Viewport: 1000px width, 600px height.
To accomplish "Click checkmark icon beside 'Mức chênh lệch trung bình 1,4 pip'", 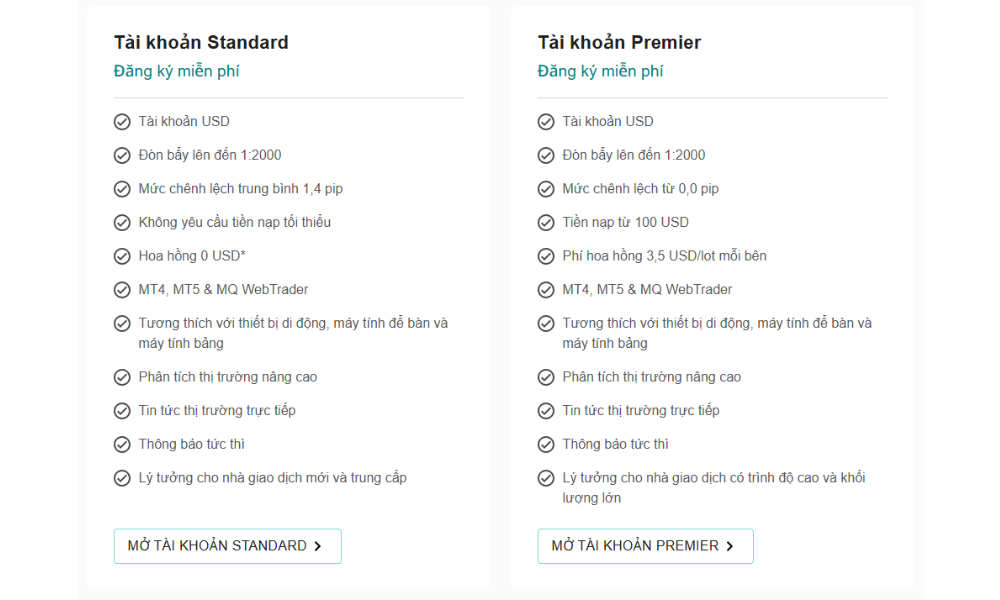I will pos(122,189).
